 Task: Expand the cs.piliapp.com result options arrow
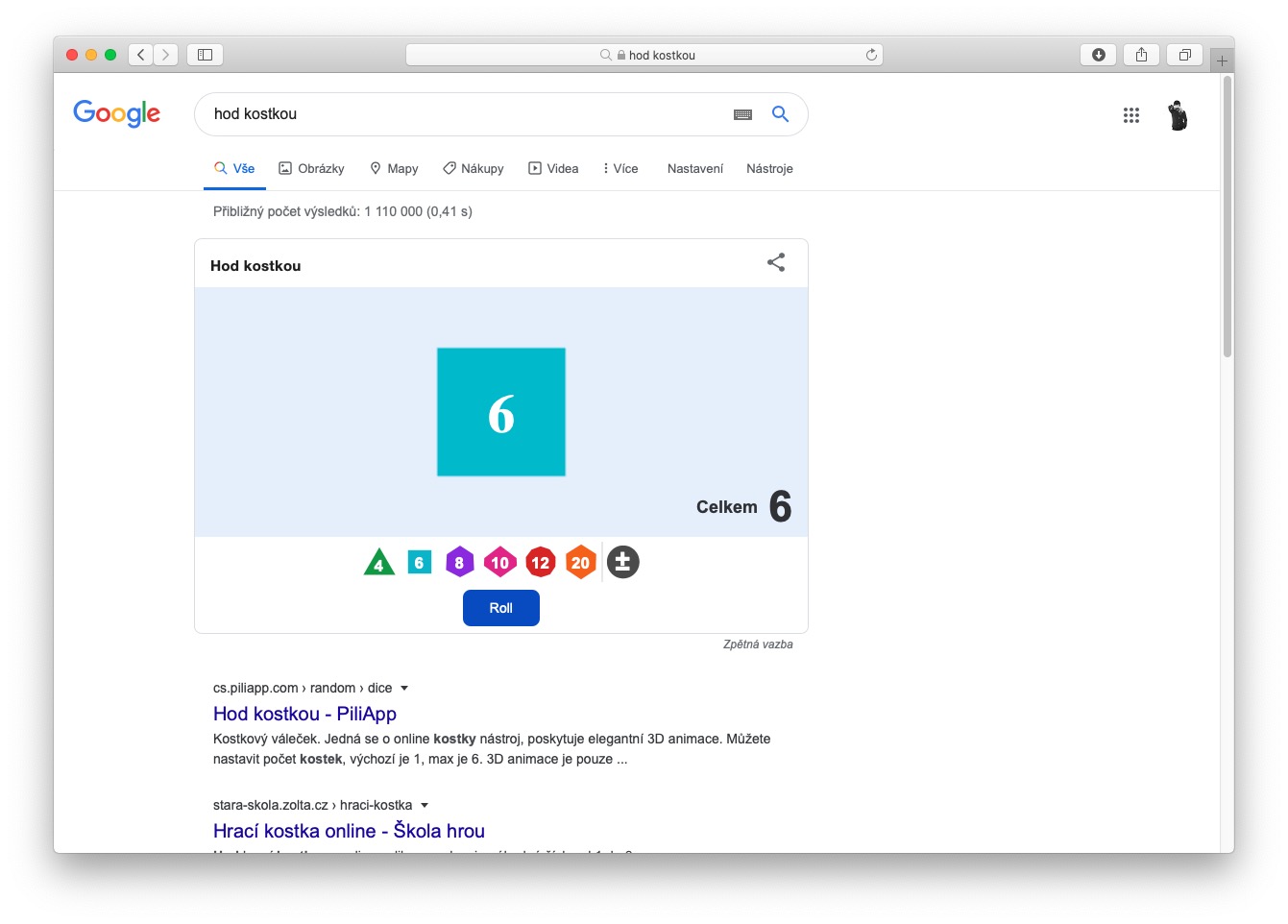[x=404, y=688]
